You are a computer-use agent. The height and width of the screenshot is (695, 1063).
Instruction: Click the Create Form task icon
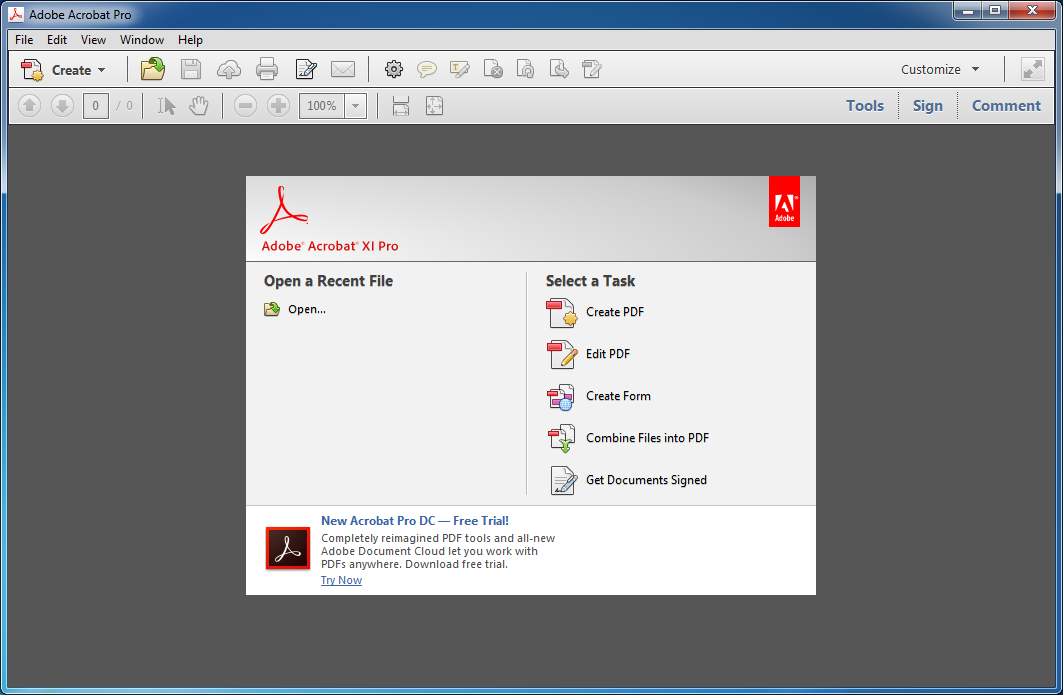(561, 397)
